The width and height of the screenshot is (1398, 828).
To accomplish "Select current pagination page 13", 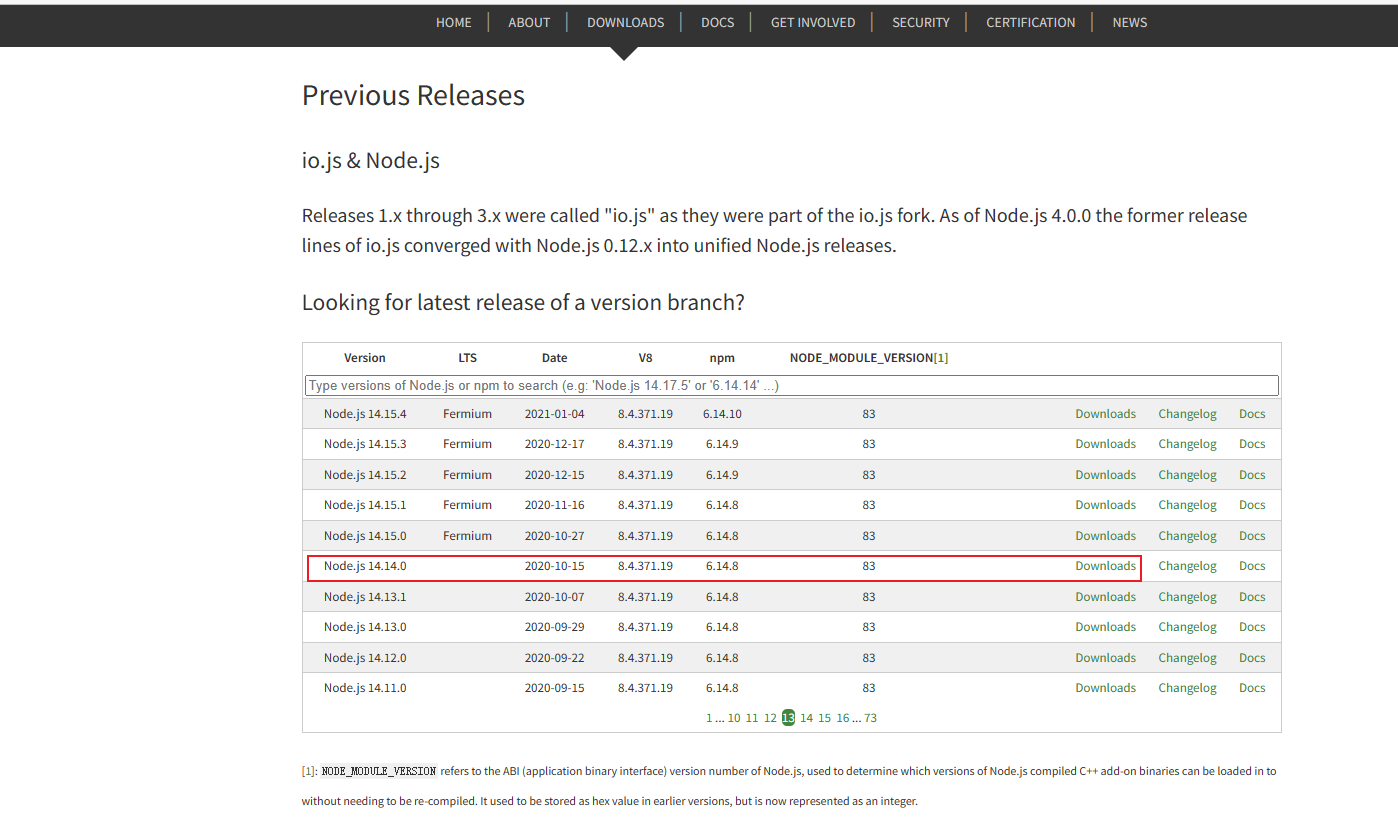I will pyautogui.click(x=788, y=718).
